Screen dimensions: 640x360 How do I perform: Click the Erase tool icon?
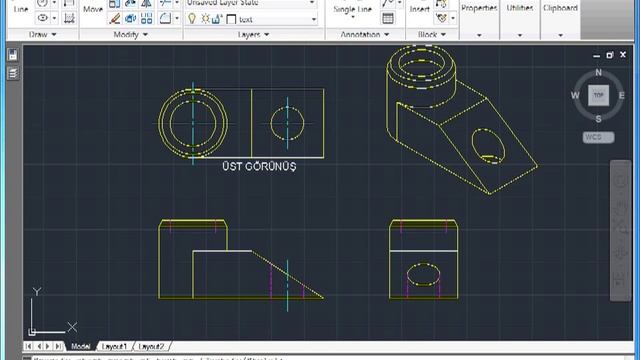tap(115, 18)
